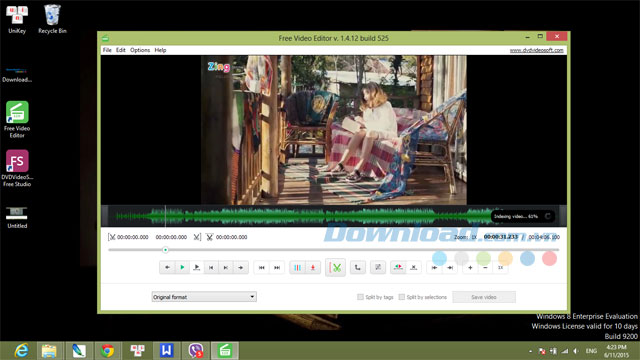Click the green scissors cut button
This screenshot has width=640, height=360.
tap(336, 267)
